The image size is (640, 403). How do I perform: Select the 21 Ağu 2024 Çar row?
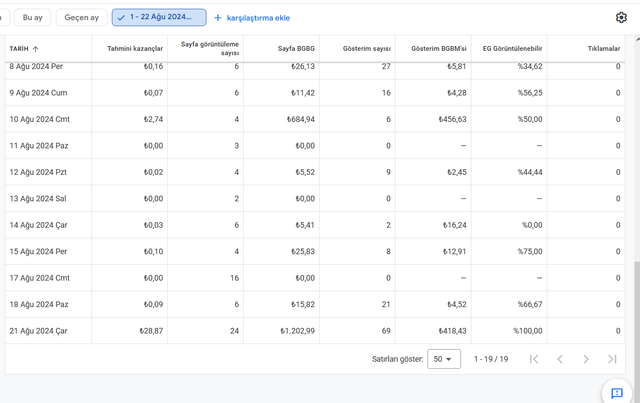[x=315, y=331]
